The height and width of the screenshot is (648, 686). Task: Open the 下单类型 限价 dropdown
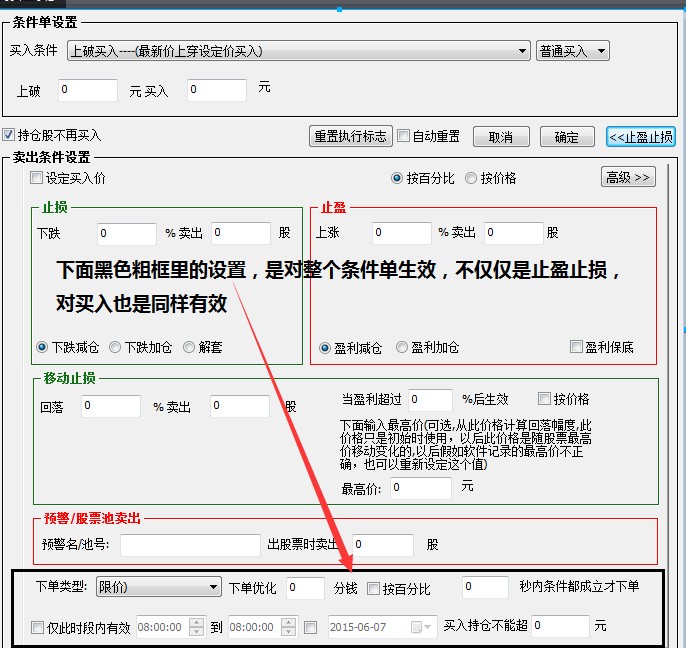[x=158, y=587]
